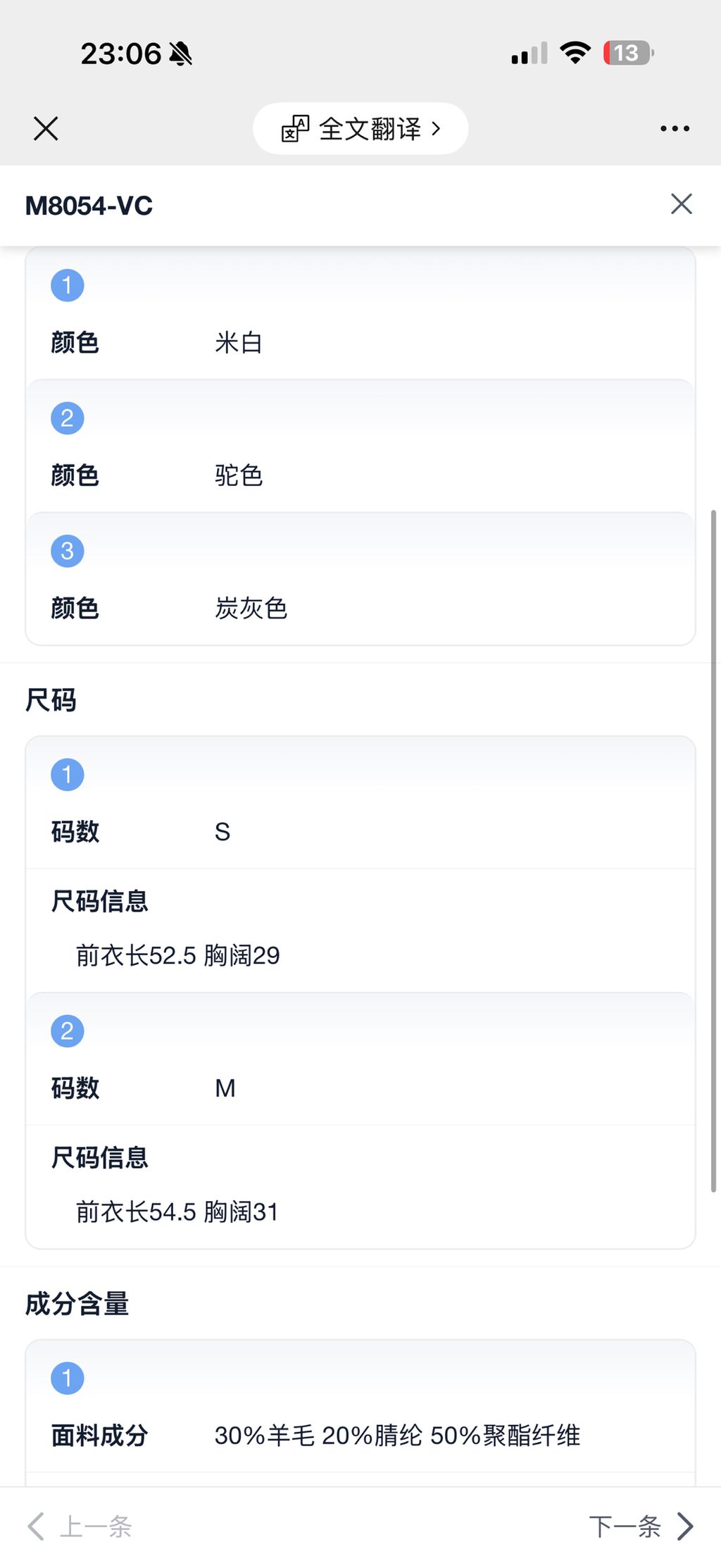Tap the number 2 badge for size M
721x1568 pixels.
click(68, 1031)
